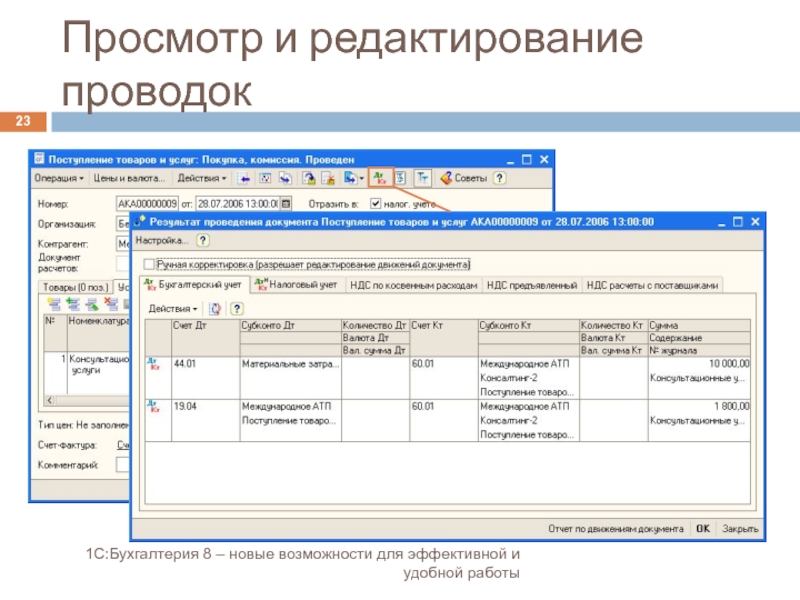800x600 pixels.
Task: Click the Счет Кт column header
Action: tap(444, 337)
